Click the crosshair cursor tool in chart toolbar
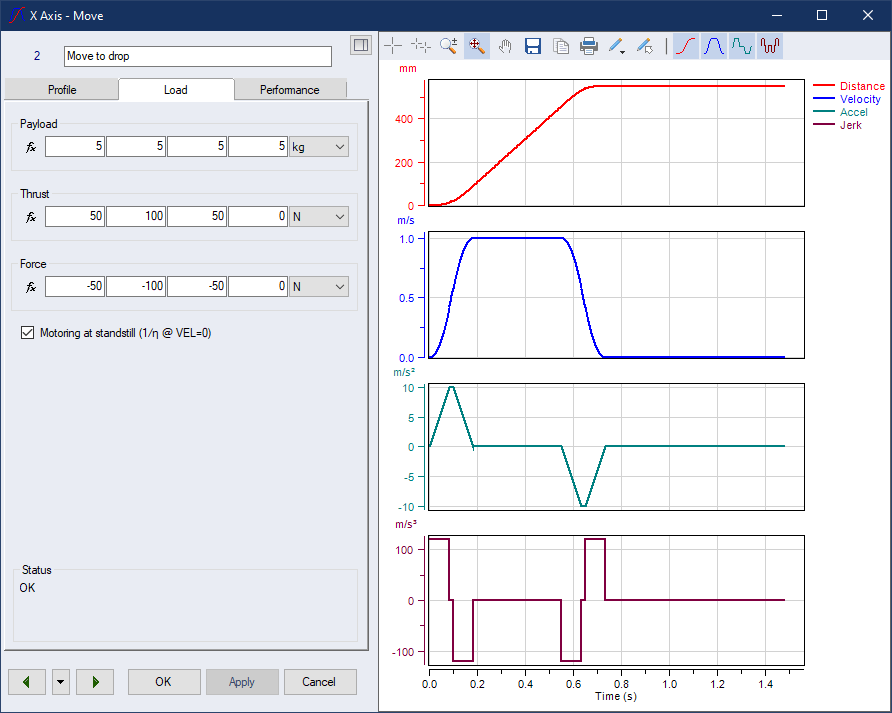The image size is (892, 713). (394, 45)
